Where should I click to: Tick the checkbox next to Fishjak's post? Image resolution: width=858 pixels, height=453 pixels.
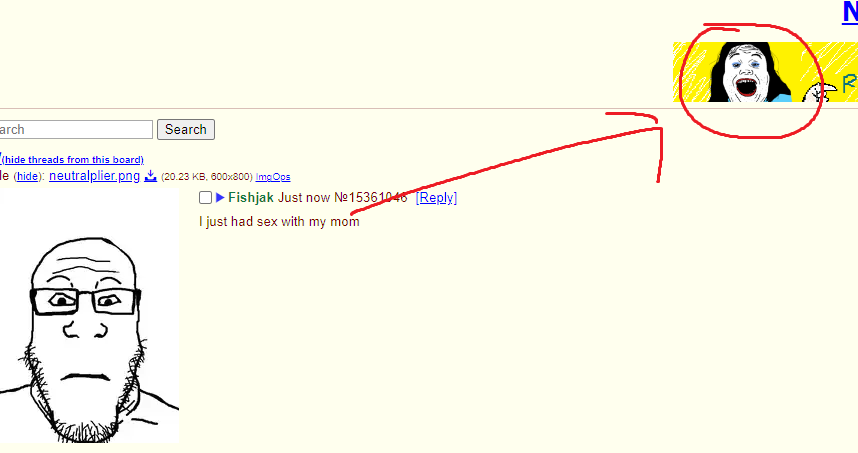205,198
